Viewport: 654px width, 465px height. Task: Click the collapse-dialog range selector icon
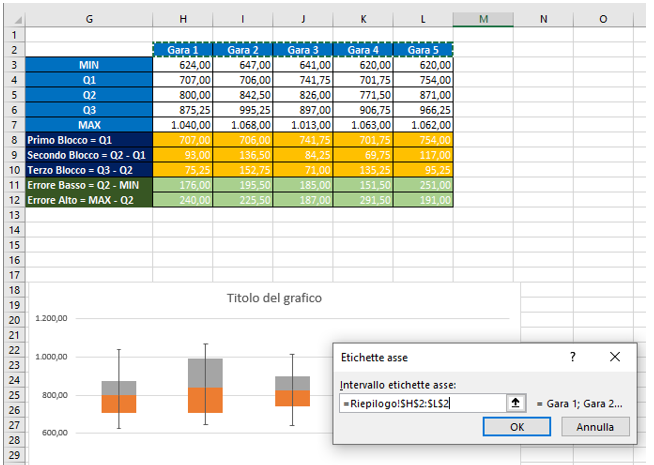[x=516, y=403]
